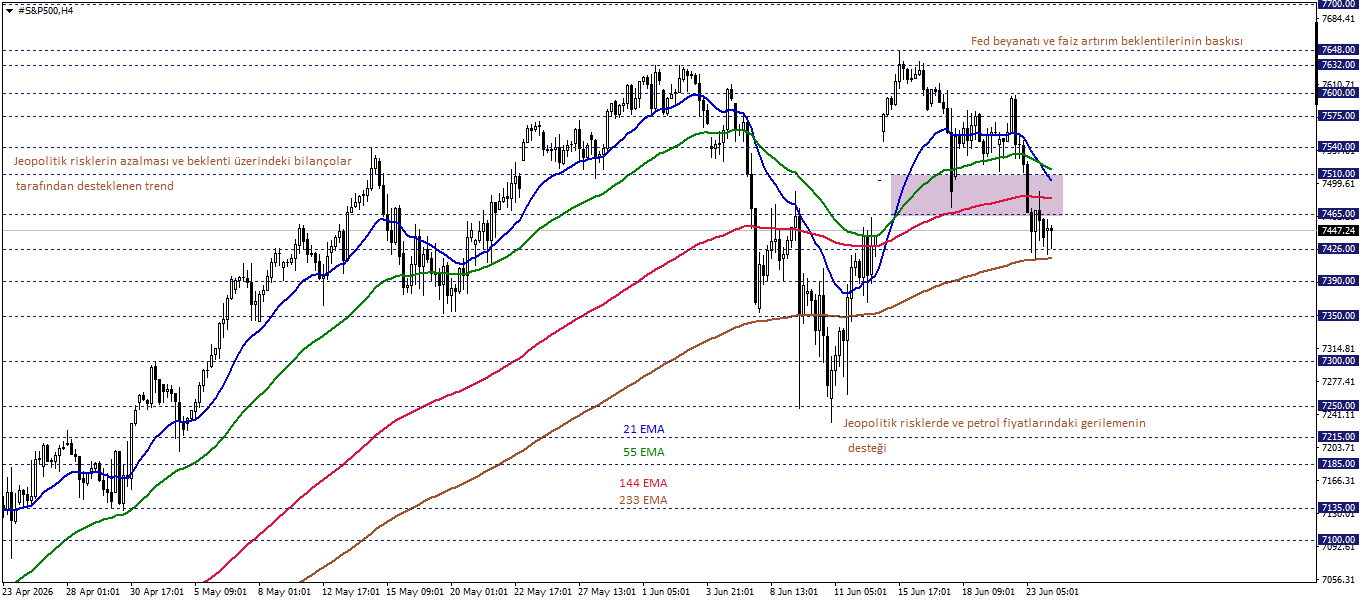Click the '11 Jun 05:01' time label
This screenshot has height=603, width=1362.
pos(860,592)
